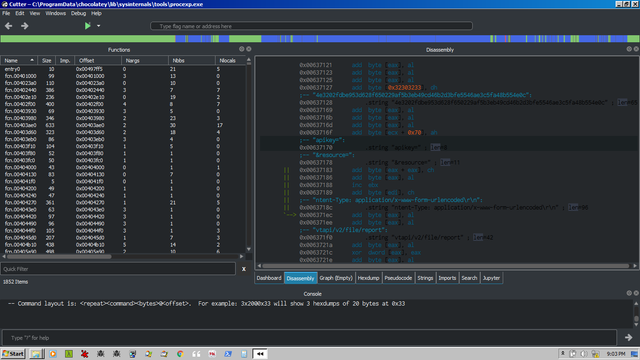Screen dimensions: 640x360
Task: Open the File menu
Action: coord(6,13)
